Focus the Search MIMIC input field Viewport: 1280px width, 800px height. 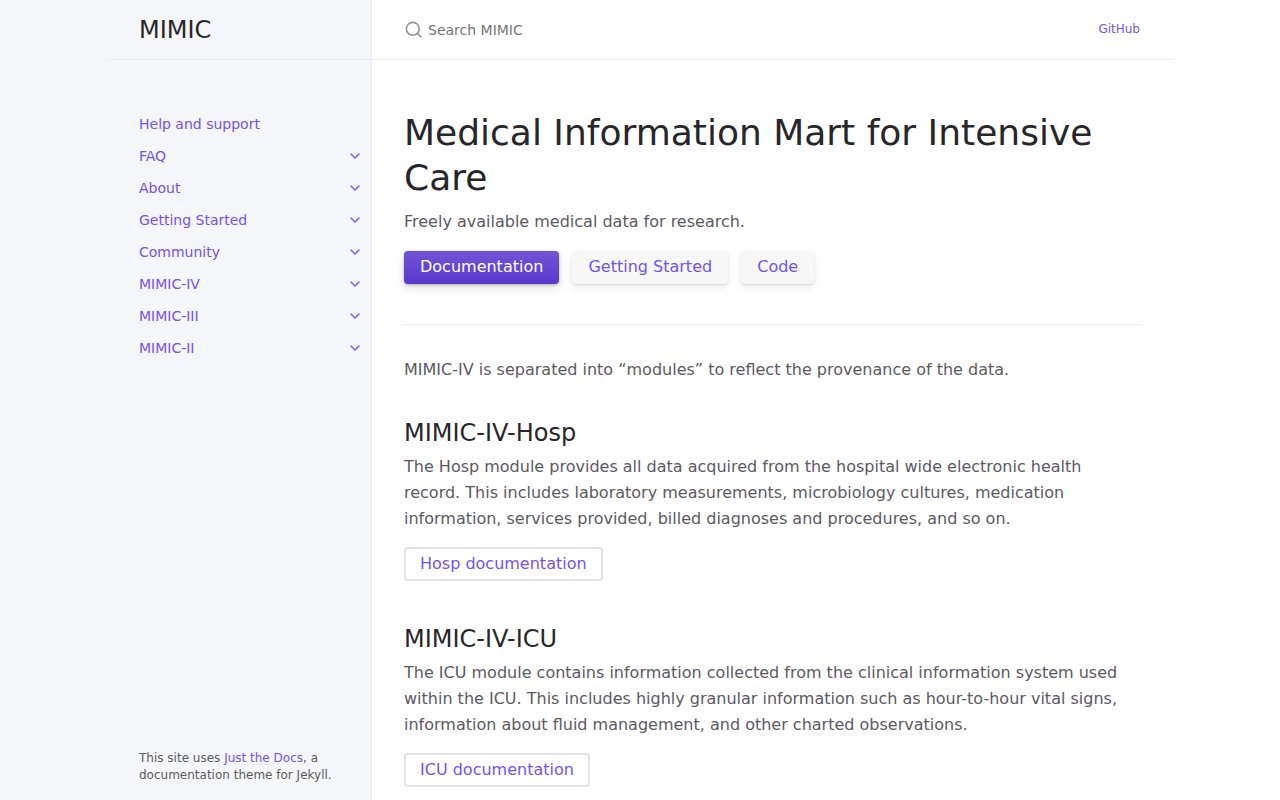(x=740, y=30)
